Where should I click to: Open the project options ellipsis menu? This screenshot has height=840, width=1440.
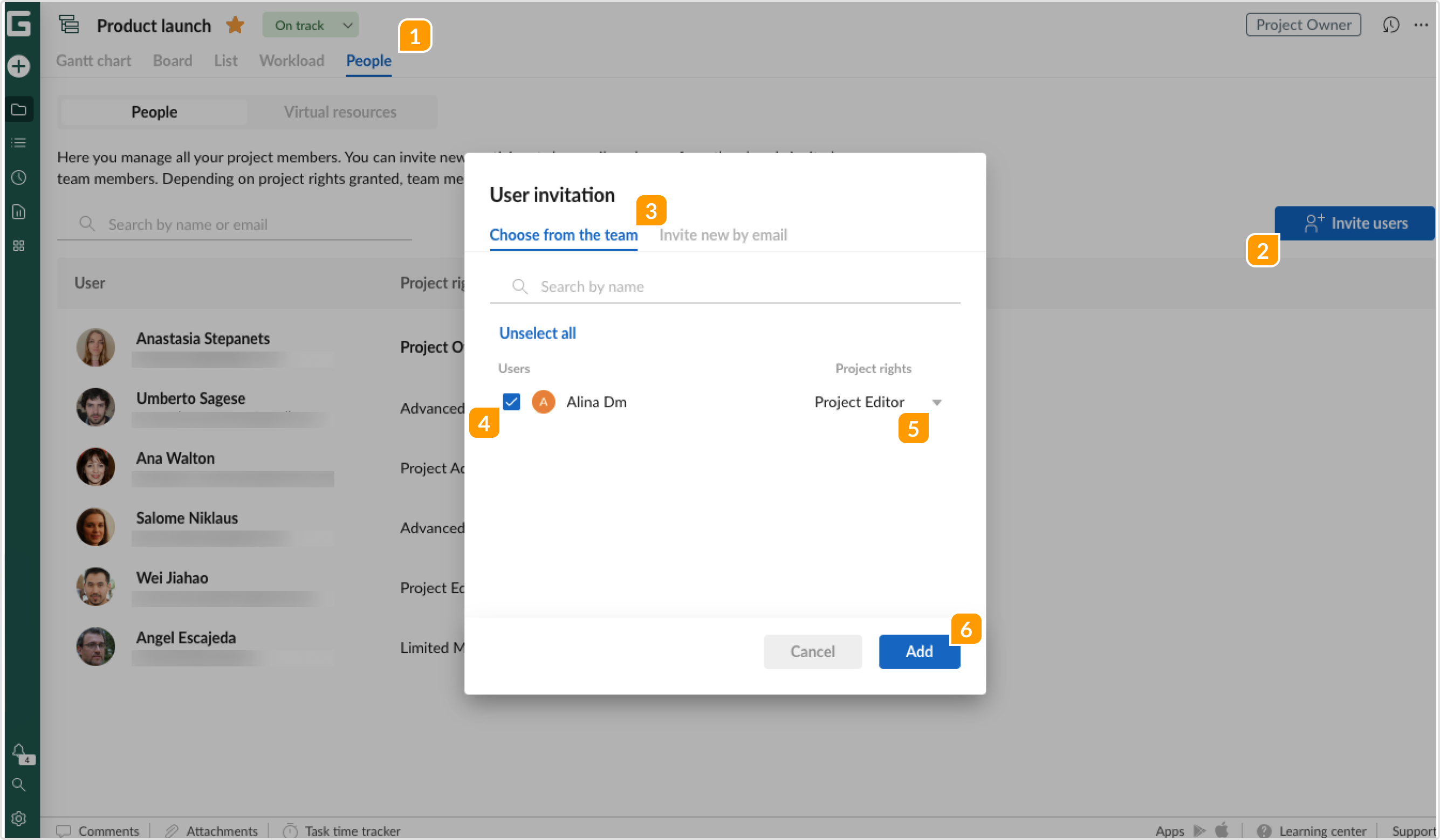click(1422, 25)
